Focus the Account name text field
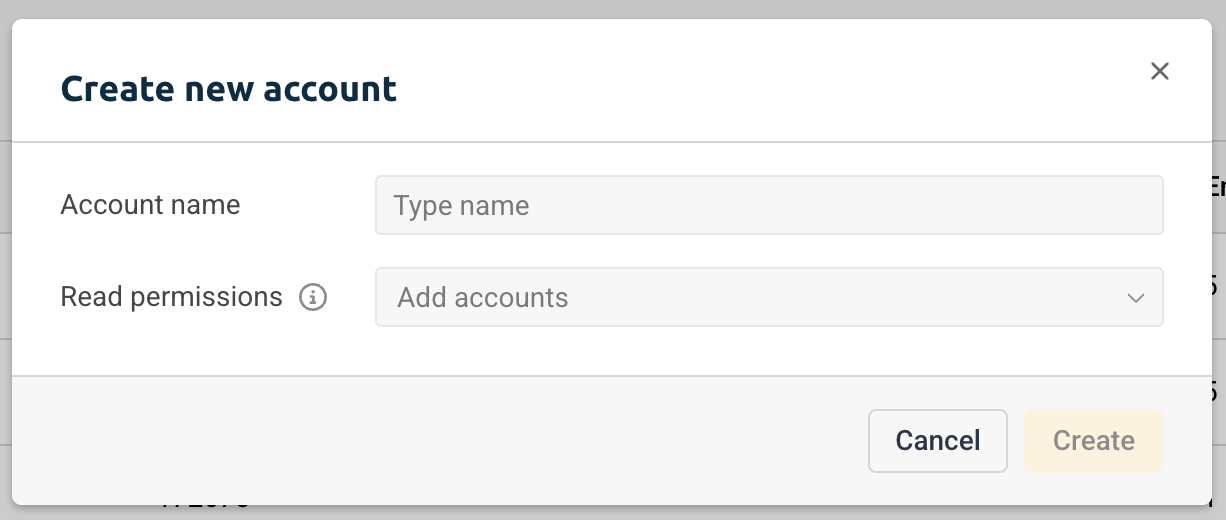Screen dimensions: 1226x520 769,205
